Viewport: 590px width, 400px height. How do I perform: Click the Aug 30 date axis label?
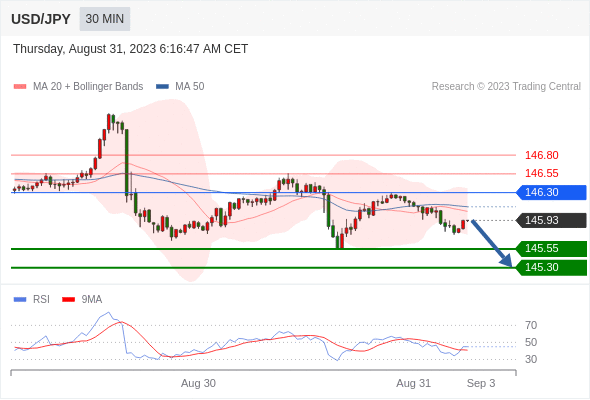pyautogui.click(x=198, y=383)
